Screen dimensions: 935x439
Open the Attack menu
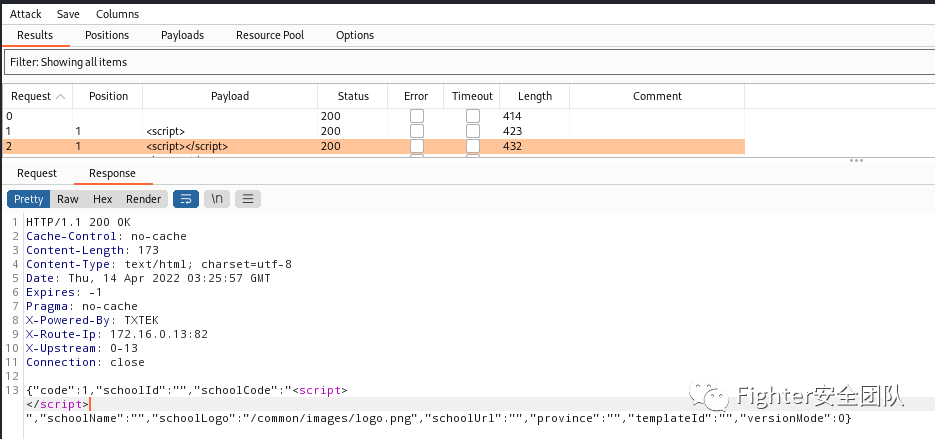(x=26, y=14)
